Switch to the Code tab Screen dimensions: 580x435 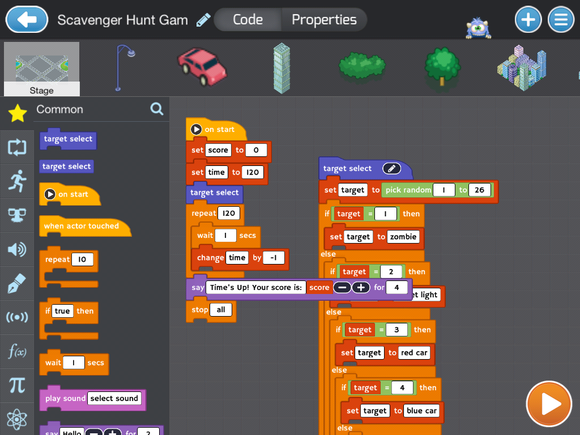click(x=247, y=20)
